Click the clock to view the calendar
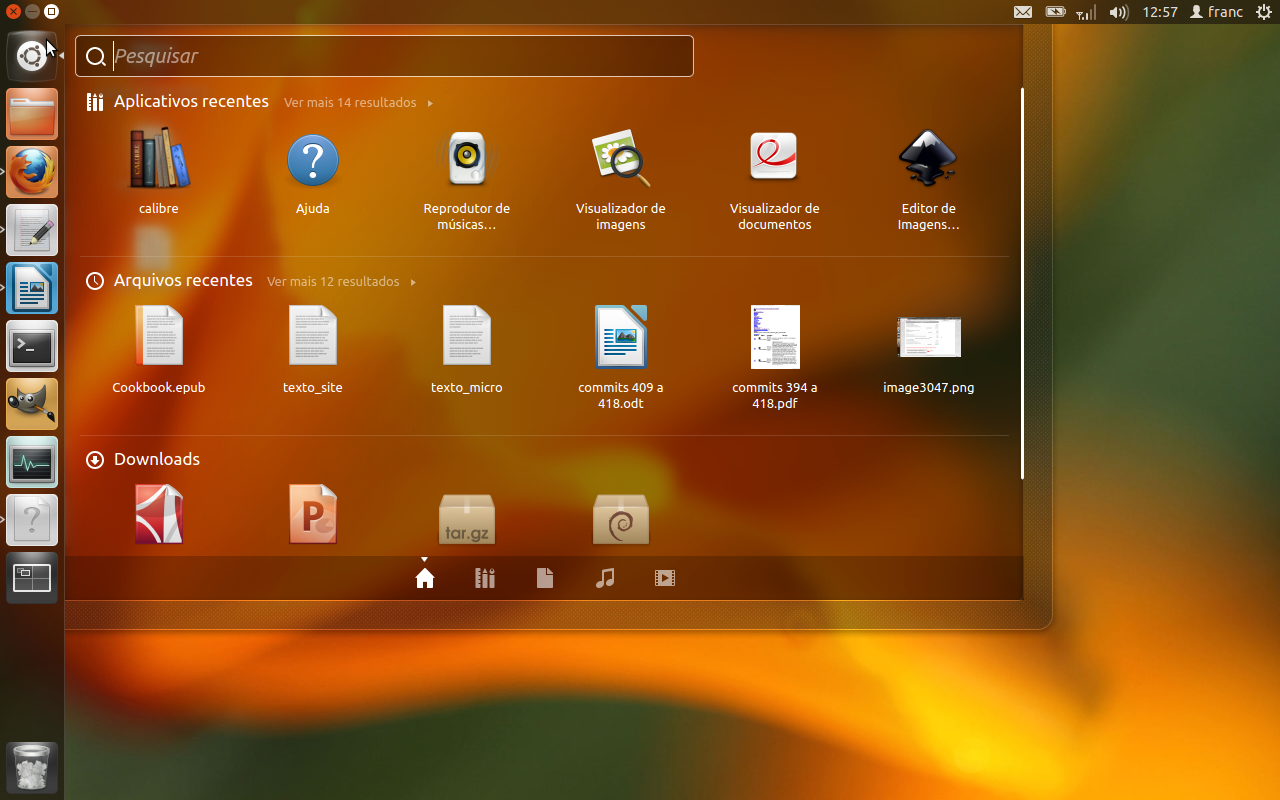The image size is (1280, 800). 1160,12
